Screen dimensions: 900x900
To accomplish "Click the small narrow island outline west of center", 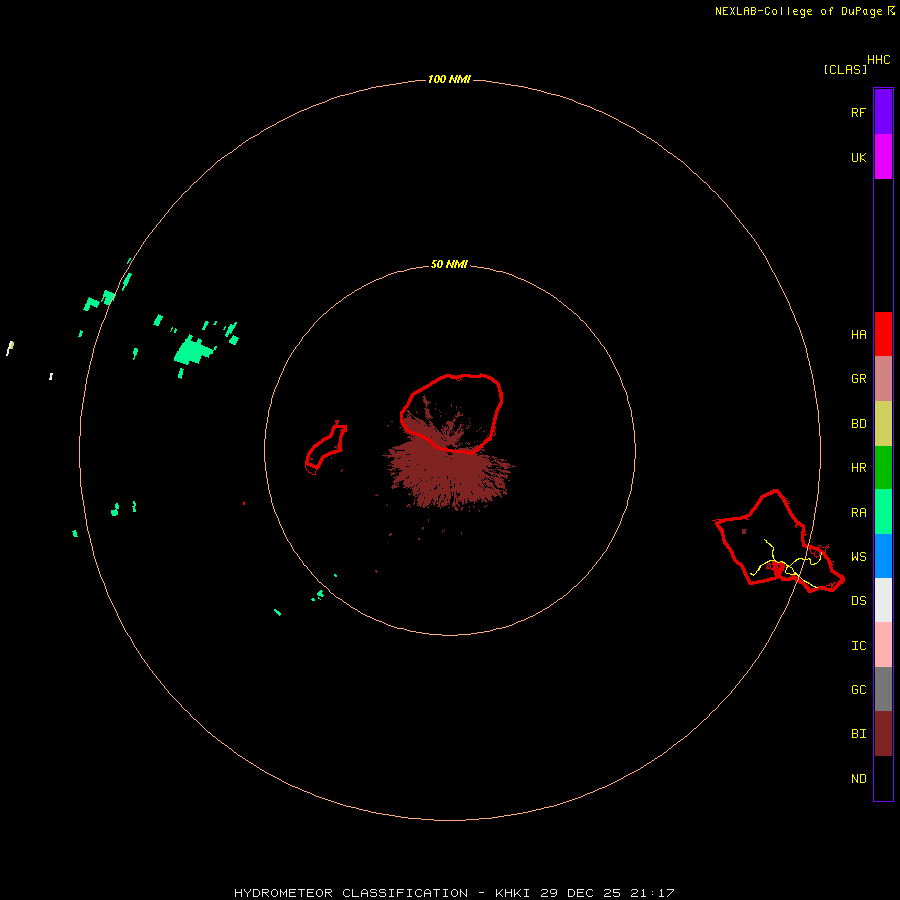I will coord(325,447).
